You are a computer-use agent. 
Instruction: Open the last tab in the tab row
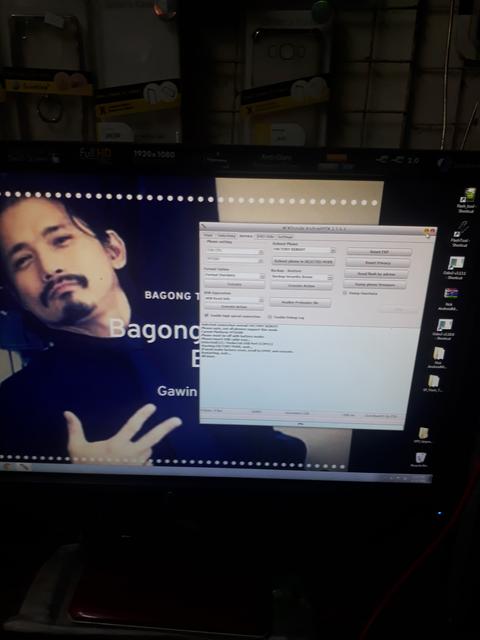pos(285,237)
